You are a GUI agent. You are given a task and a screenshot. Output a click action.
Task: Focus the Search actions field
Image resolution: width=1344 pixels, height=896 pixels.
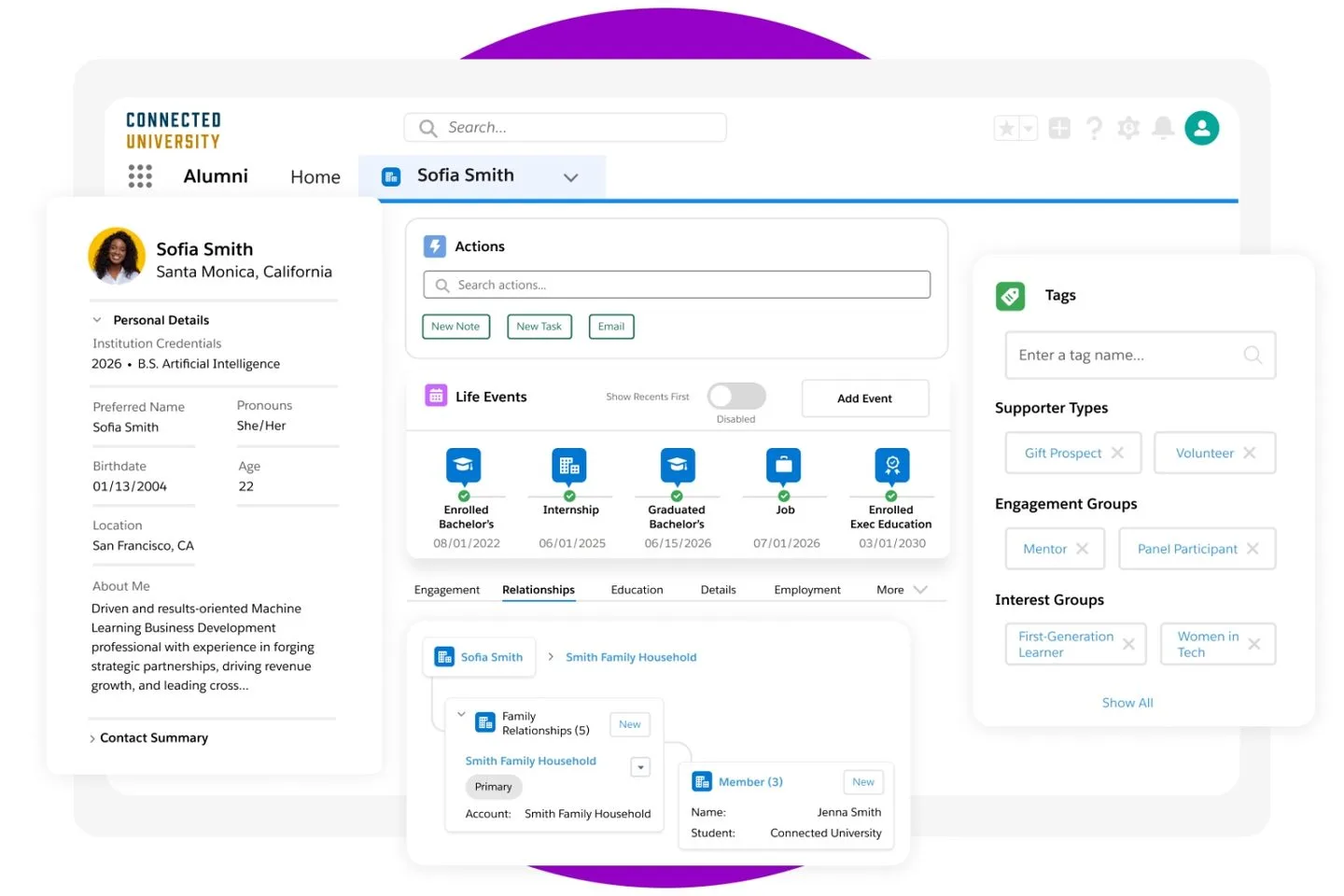click(677, 285)
